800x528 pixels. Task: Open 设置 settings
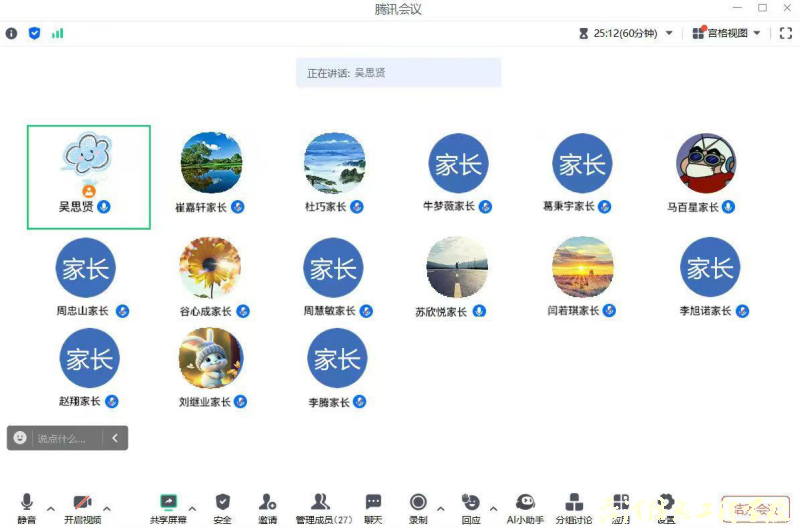666,508
